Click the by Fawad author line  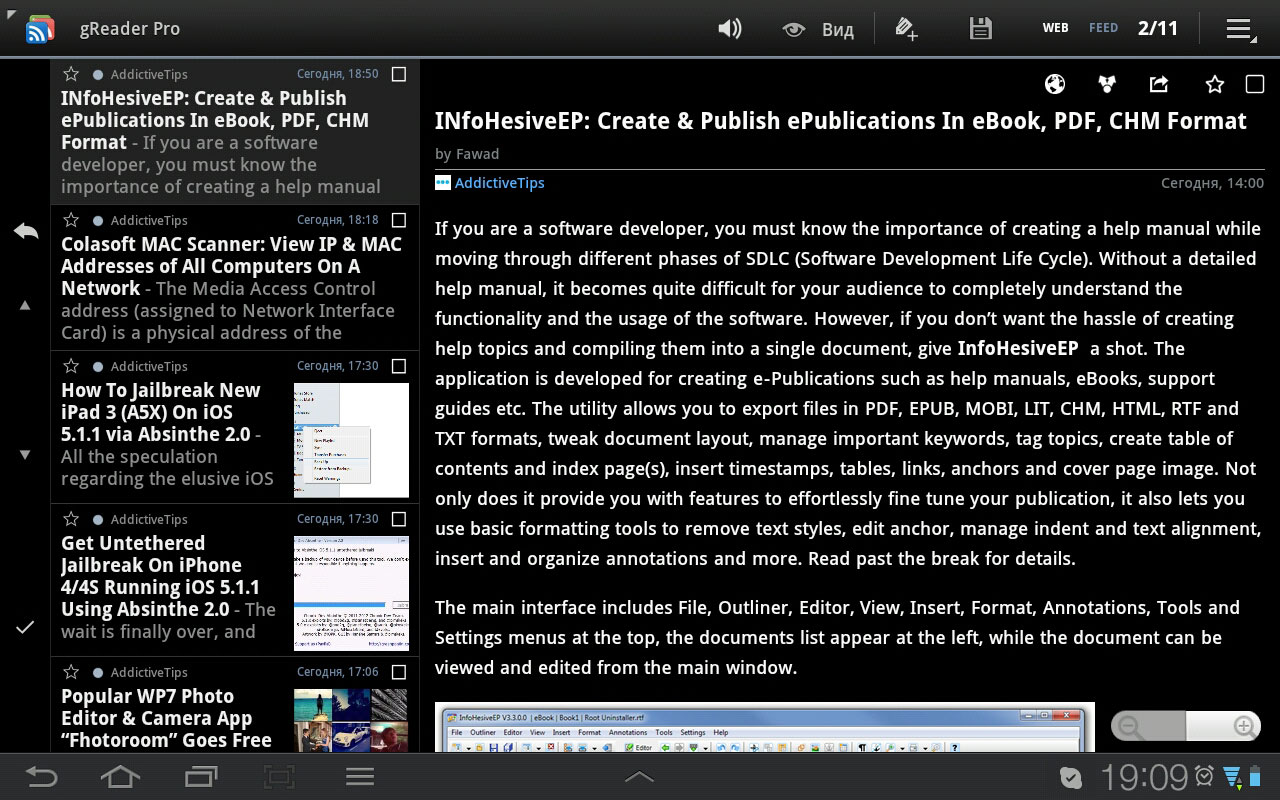[467, 154]
